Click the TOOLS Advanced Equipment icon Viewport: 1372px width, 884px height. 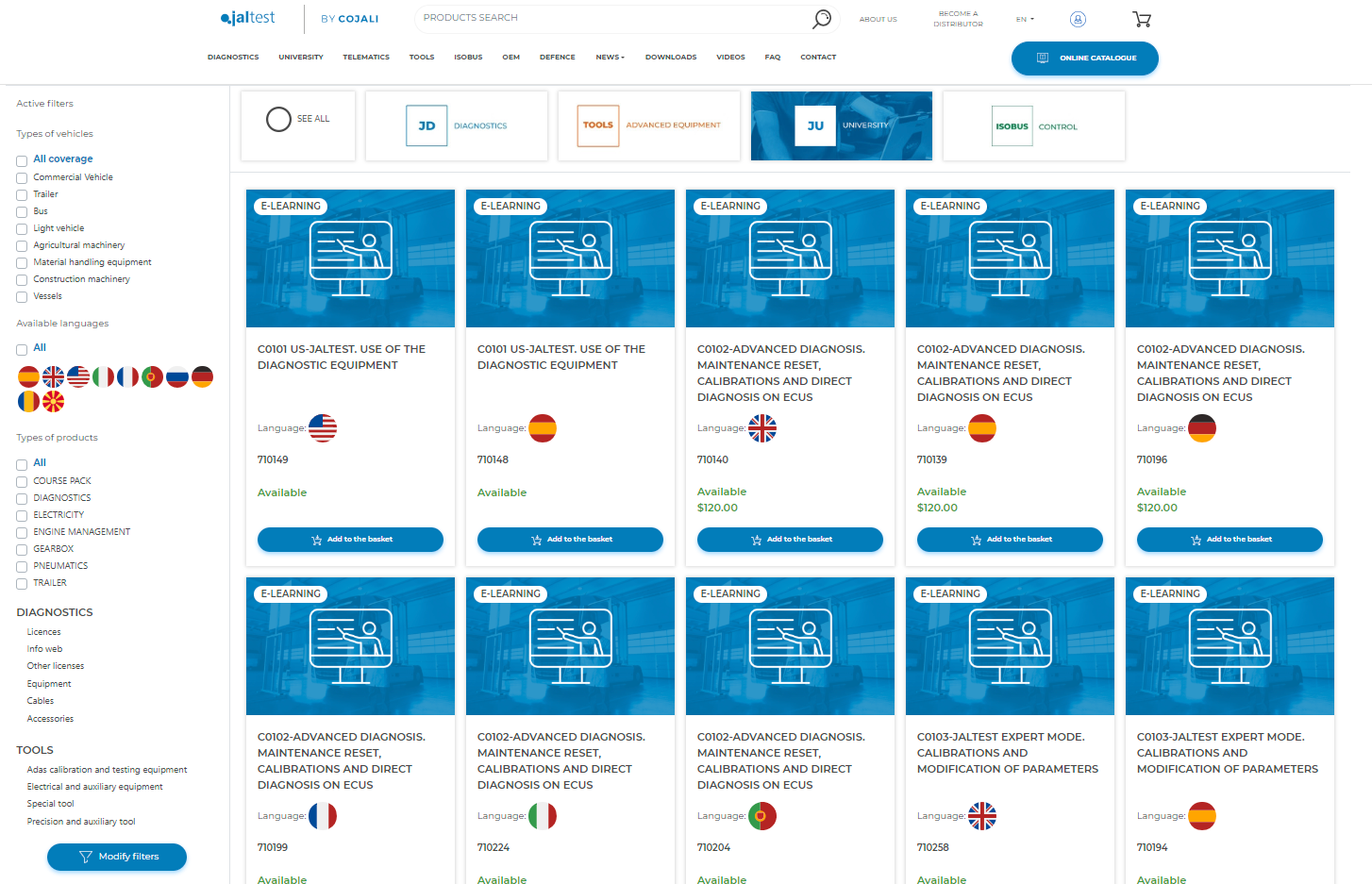point(598,125)
